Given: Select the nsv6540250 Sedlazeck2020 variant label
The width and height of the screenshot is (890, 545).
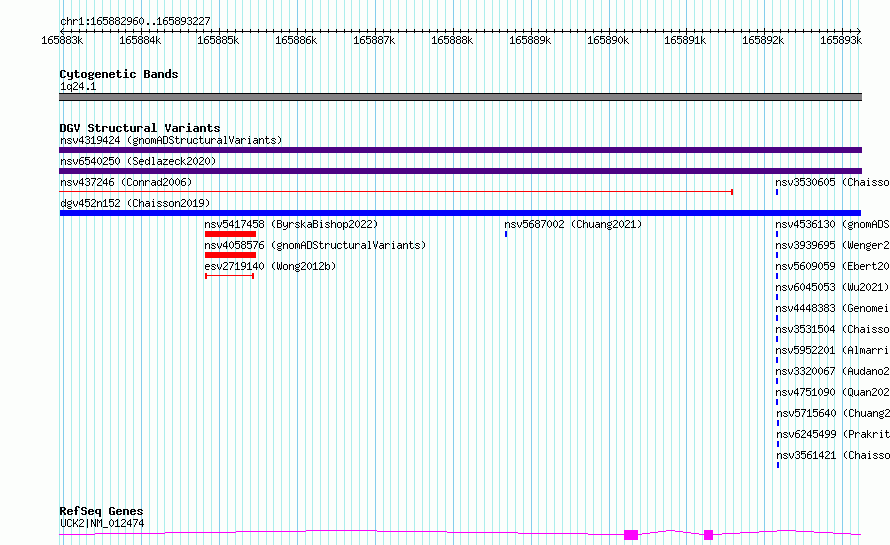Looking at the screenshot, I should point(138,161).
